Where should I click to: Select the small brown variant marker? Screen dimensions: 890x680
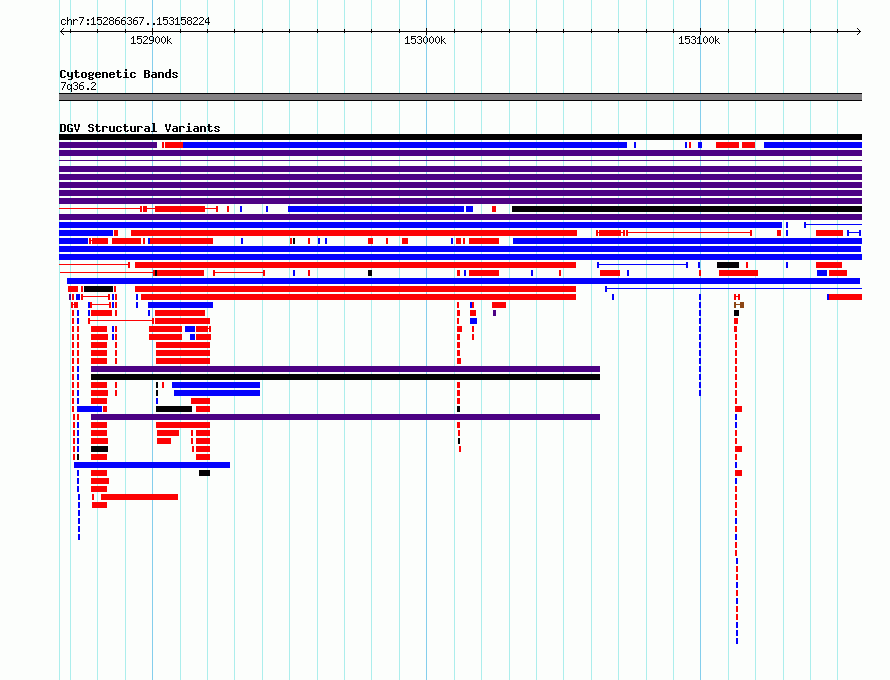pyautogui.click(x=739, y=305)
